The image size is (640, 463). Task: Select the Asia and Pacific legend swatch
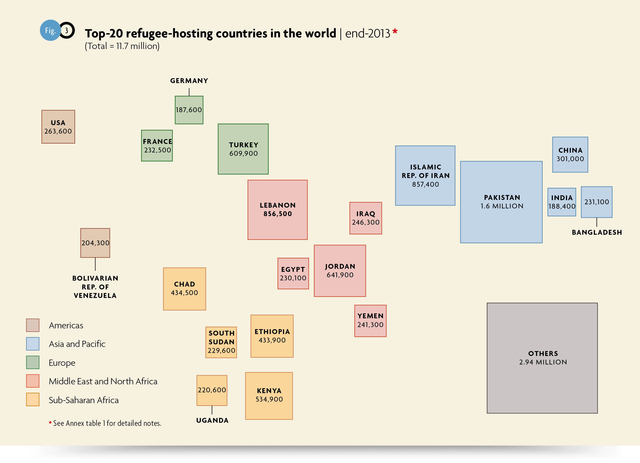[x=33, y=344]
